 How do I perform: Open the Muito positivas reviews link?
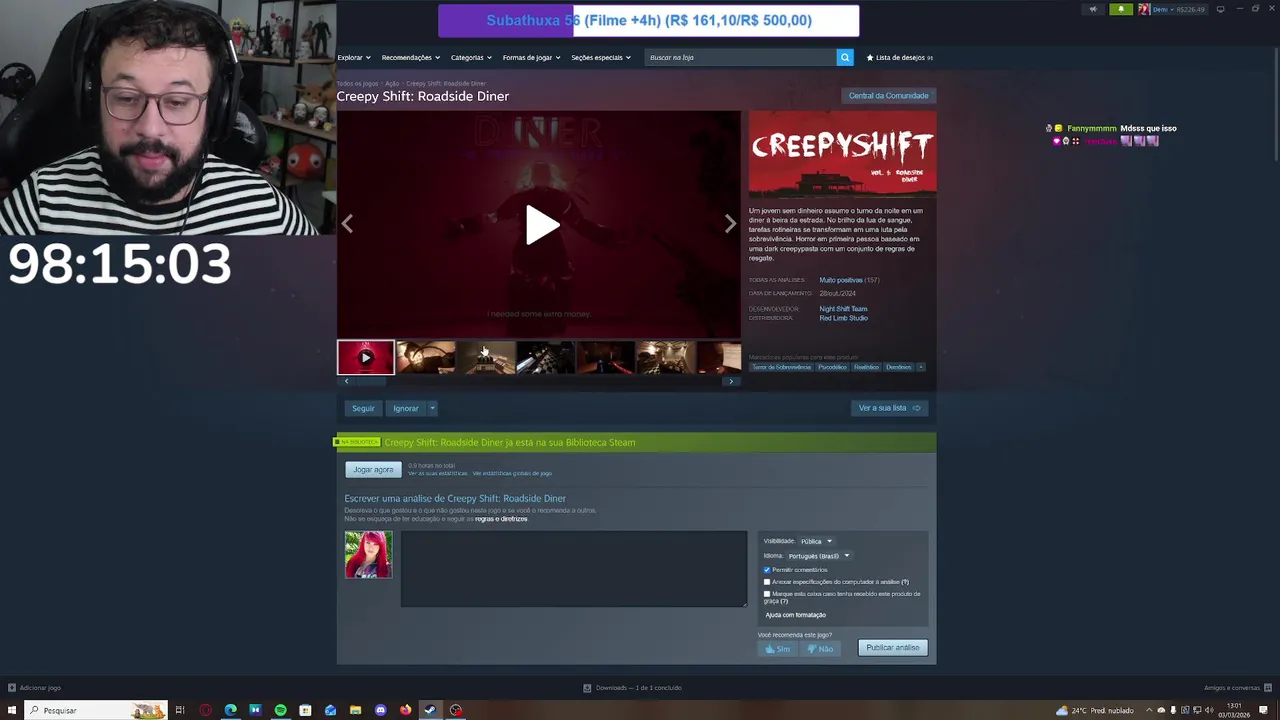point(841,280)
